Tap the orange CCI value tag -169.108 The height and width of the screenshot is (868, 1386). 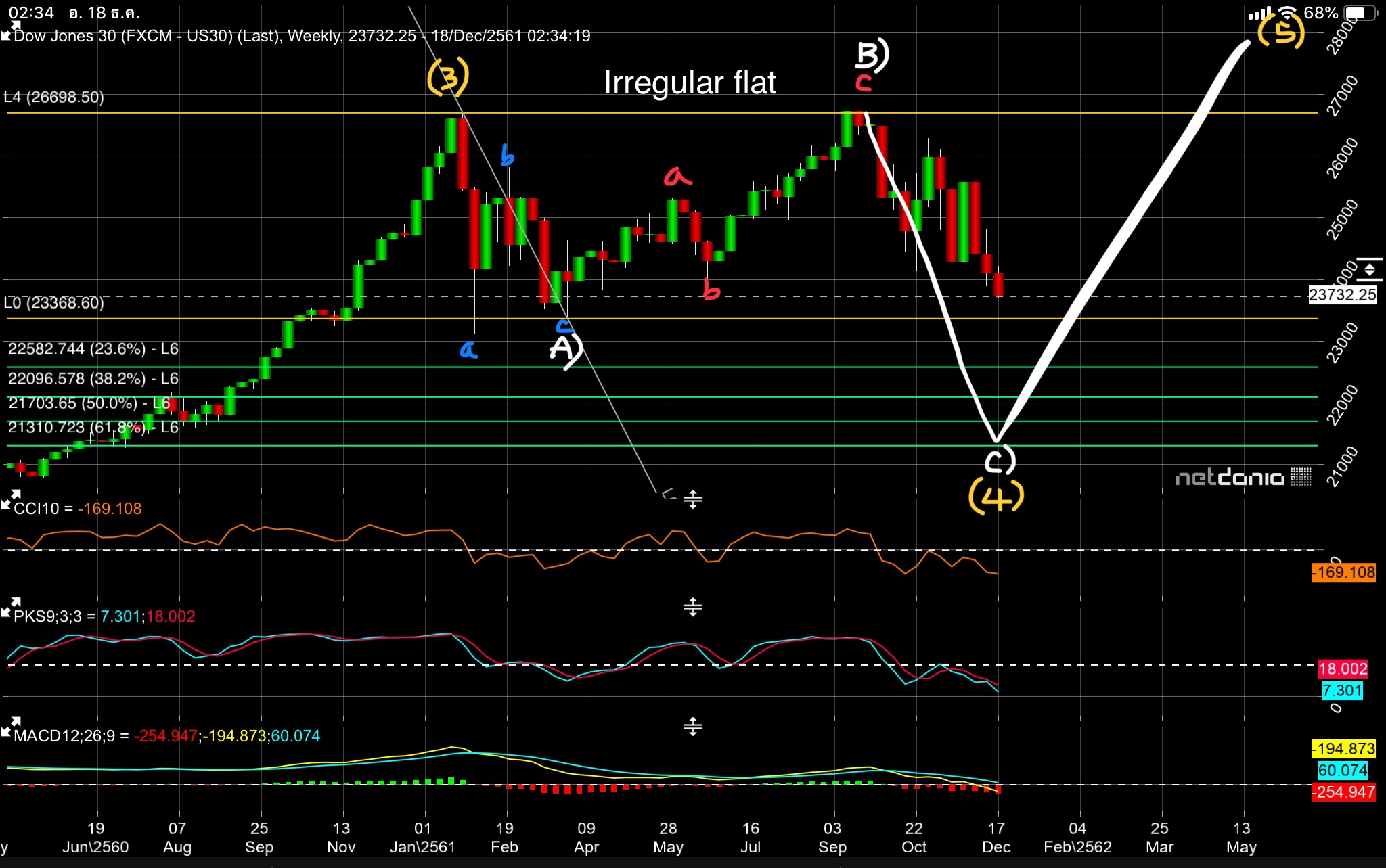(1343, 572)
